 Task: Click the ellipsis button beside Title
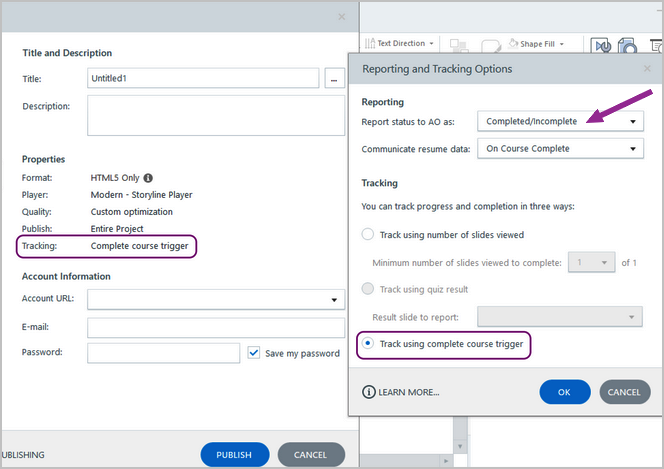(335, 78)
